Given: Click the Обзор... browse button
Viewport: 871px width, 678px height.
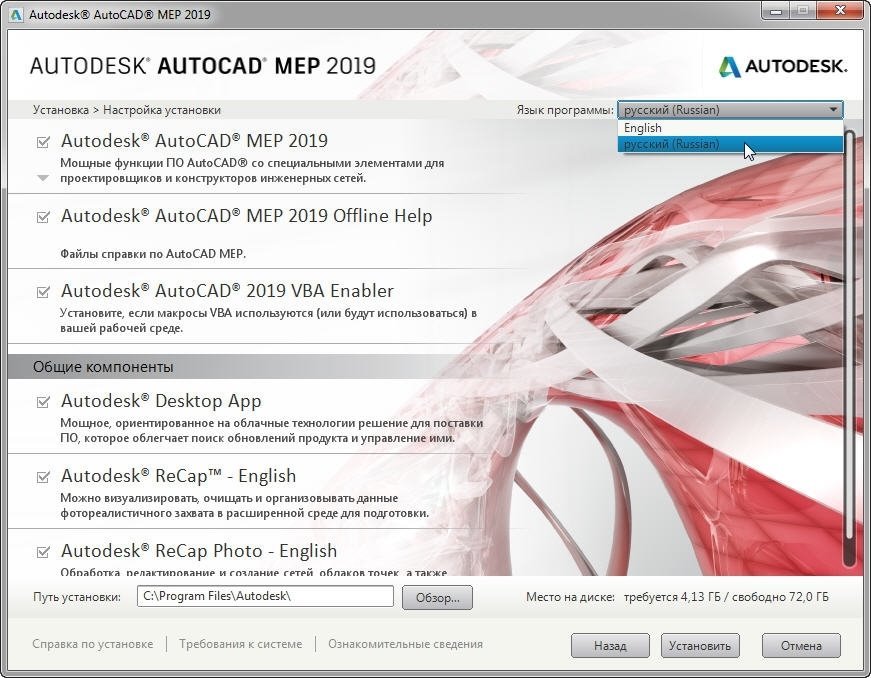Looking at the screenshot, I should (437, 597).
